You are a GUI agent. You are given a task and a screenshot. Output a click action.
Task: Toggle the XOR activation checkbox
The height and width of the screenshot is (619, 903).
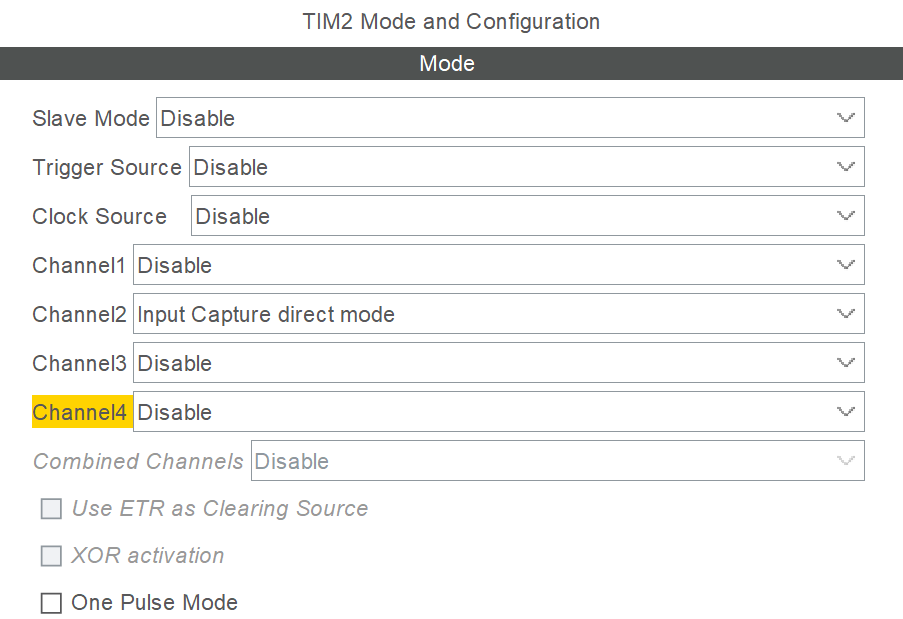[x=51, y=556]
